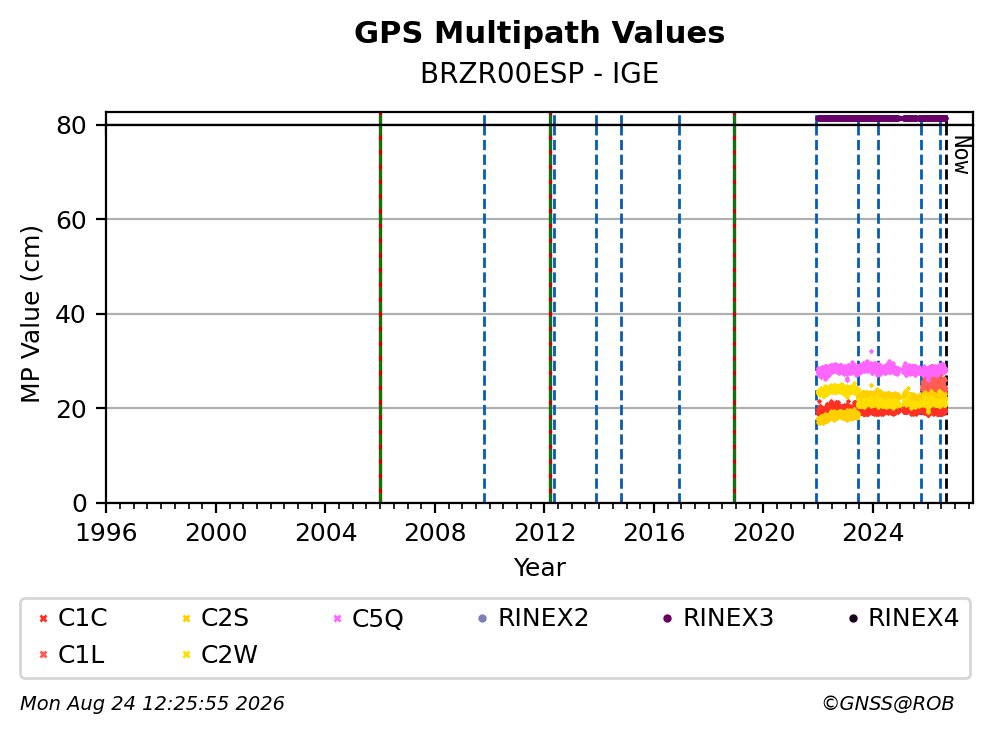Click the C1C red legend marker
The height and width of the screenshot is (734, 992).
click(43, 618)
